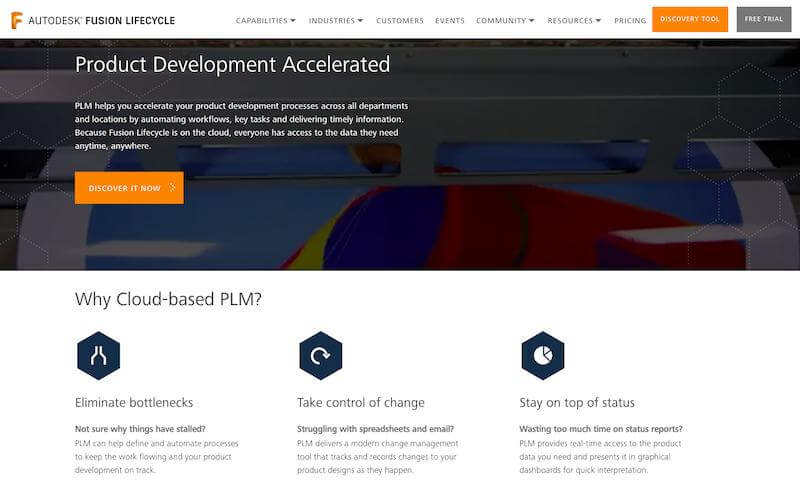Open the Events menu item
Image resolution: width=800 pixels, height=499 pixels.
(x=450, y=20)
